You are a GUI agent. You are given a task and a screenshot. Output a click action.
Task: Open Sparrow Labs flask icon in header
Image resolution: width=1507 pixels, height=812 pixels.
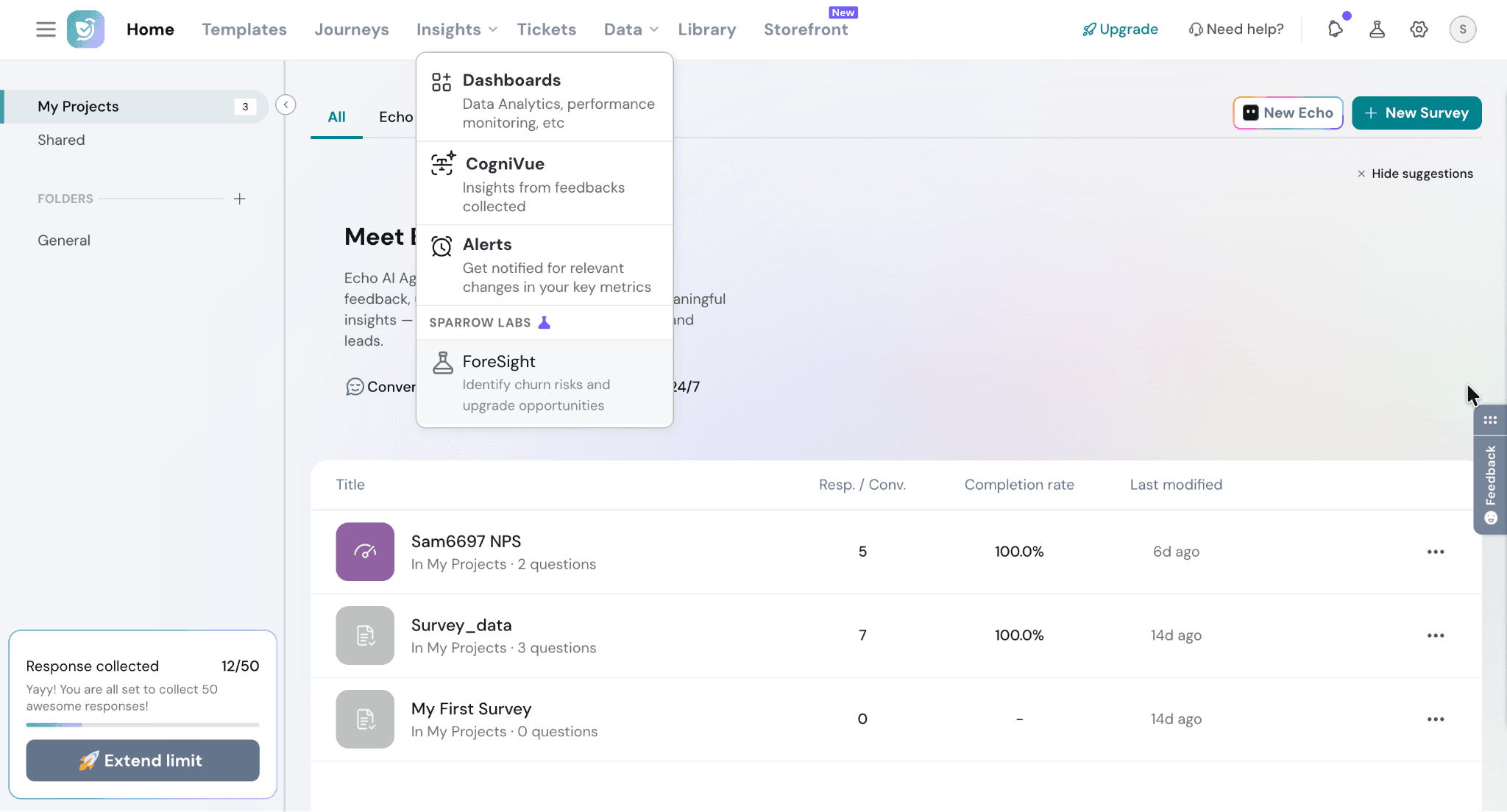point(1377,29)
